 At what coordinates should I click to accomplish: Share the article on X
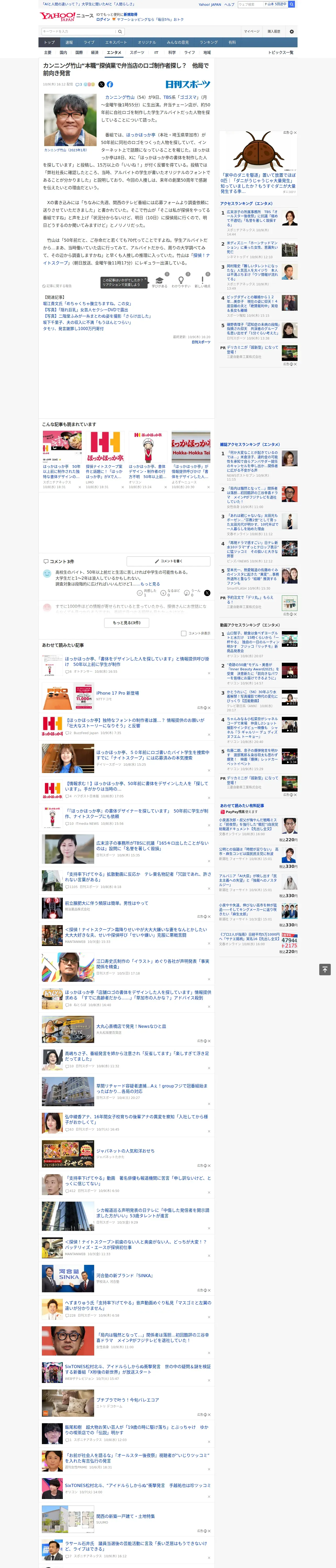(x=101, y=85)
